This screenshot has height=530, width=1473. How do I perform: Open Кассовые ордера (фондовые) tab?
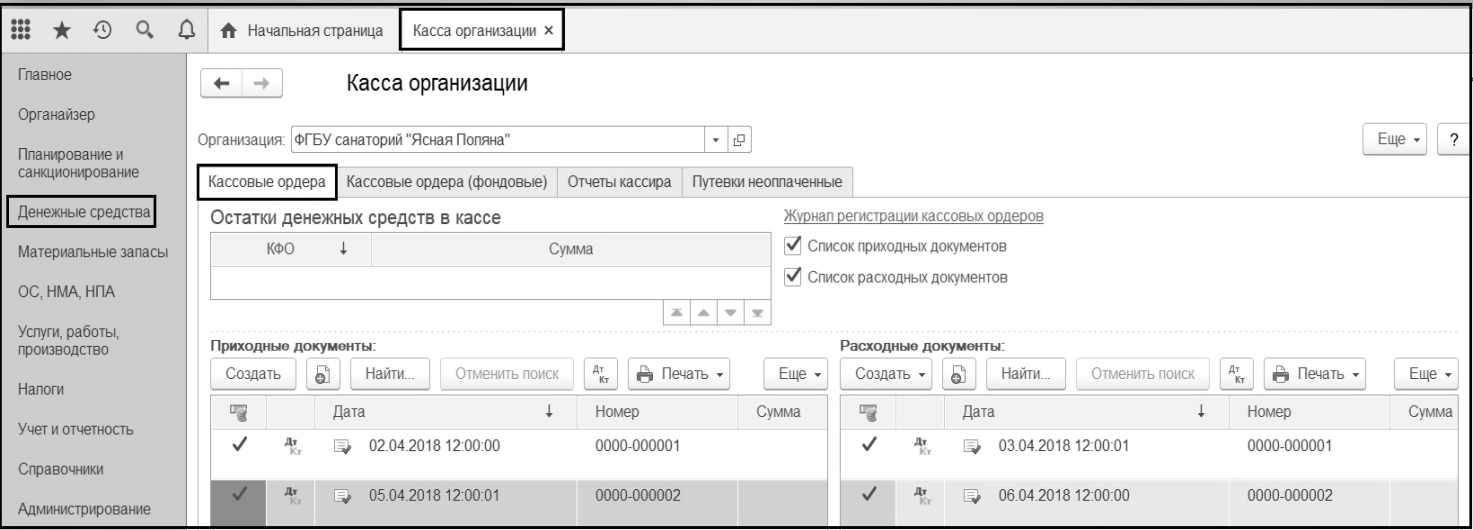click(x=446, y=182)
